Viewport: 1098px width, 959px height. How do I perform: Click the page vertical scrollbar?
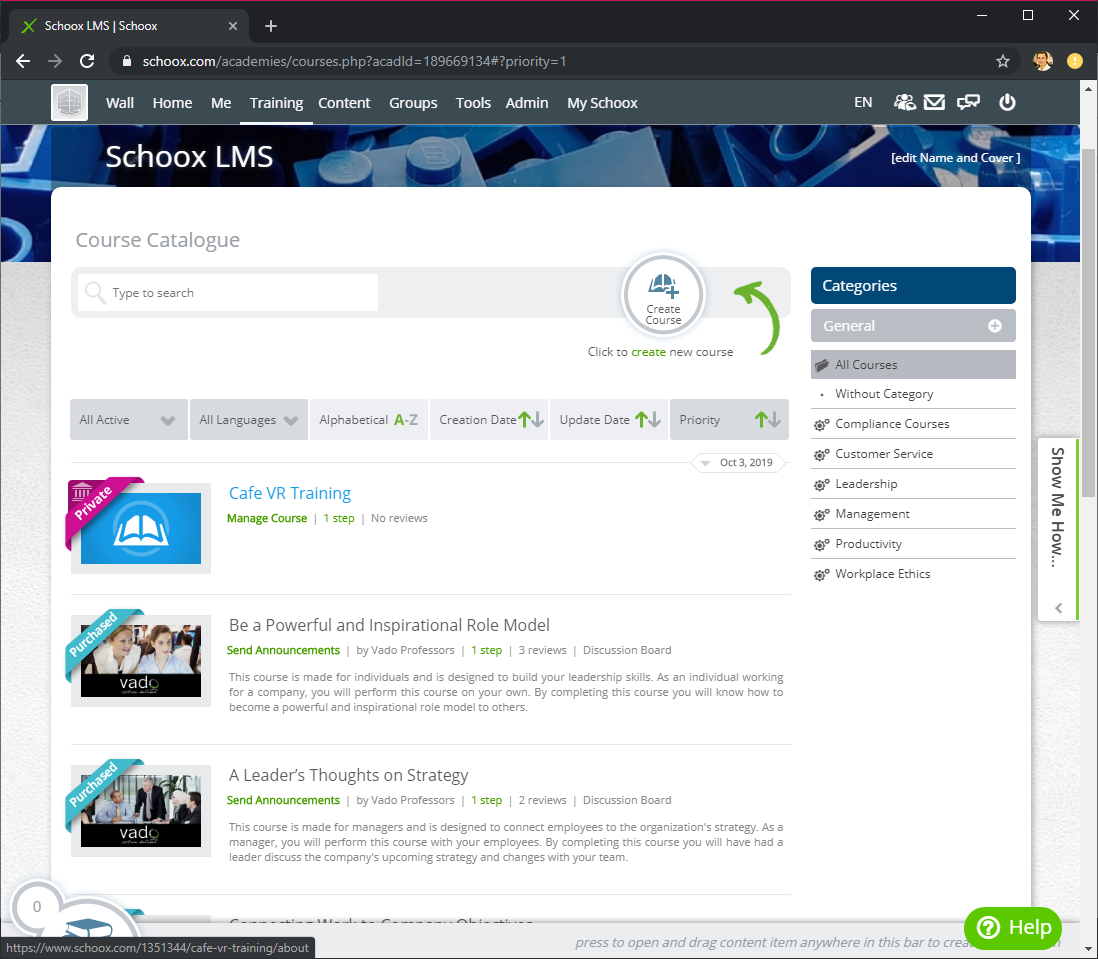[1089, 322]
